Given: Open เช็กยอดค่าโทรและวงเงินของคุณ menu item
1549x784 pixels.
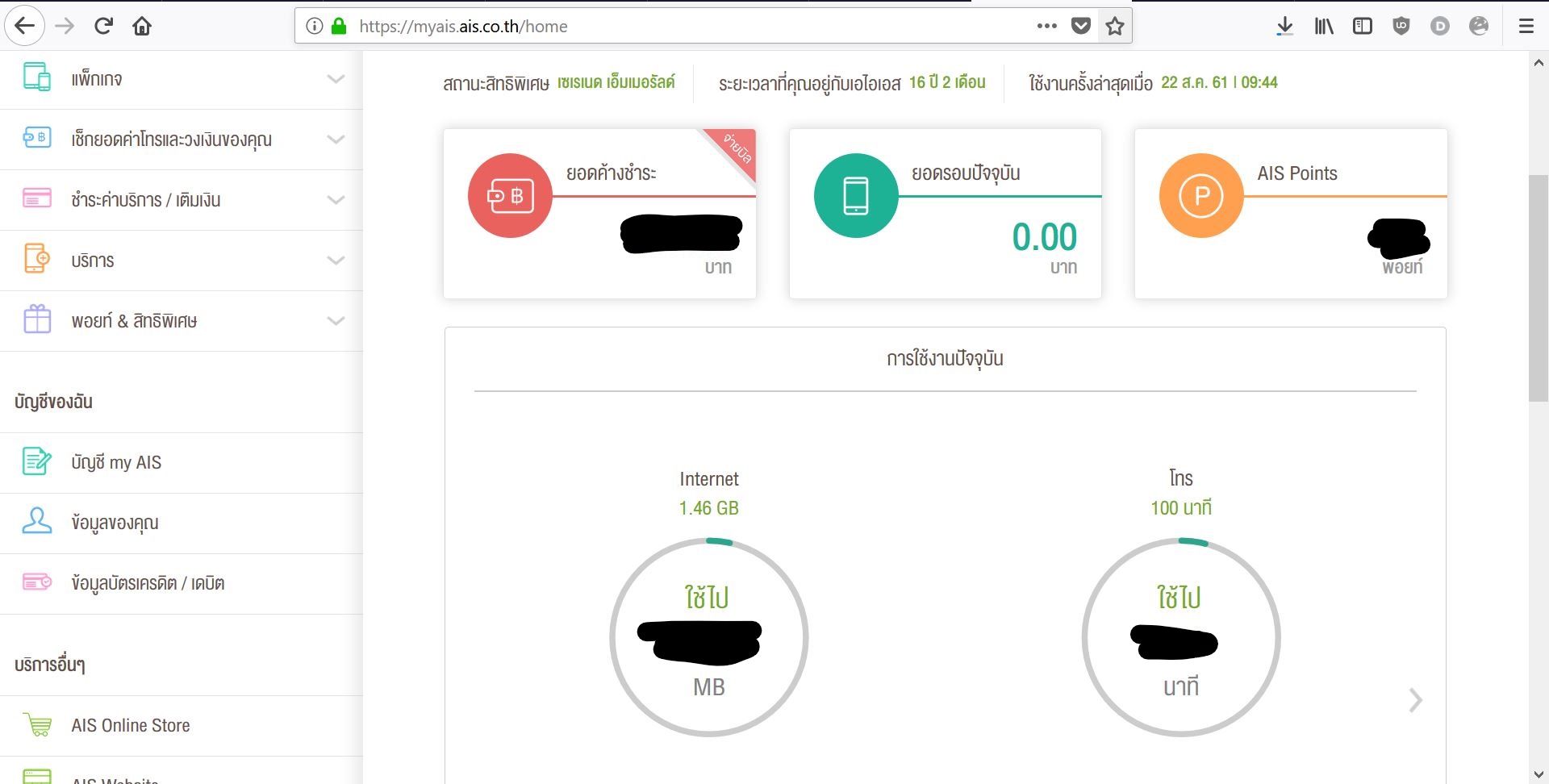Looking at the screenshot, I should [x=182, y=140].
